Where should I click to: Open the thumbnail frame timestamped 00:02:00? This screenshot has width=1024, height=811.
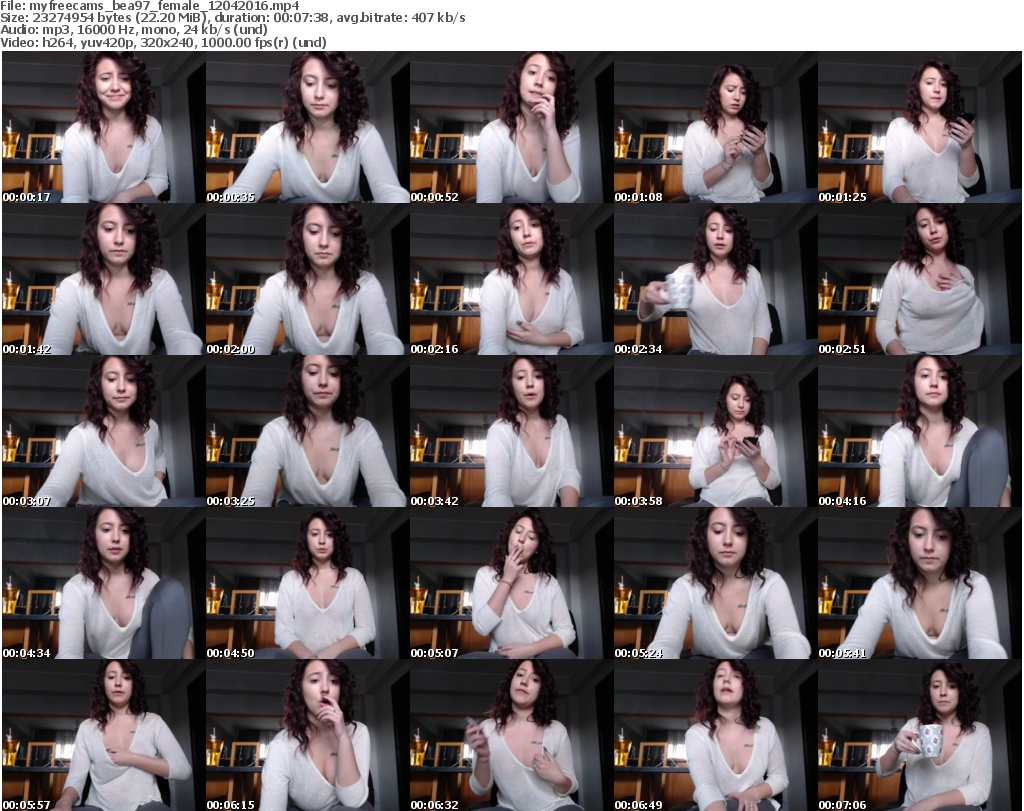tap(308, 279)
